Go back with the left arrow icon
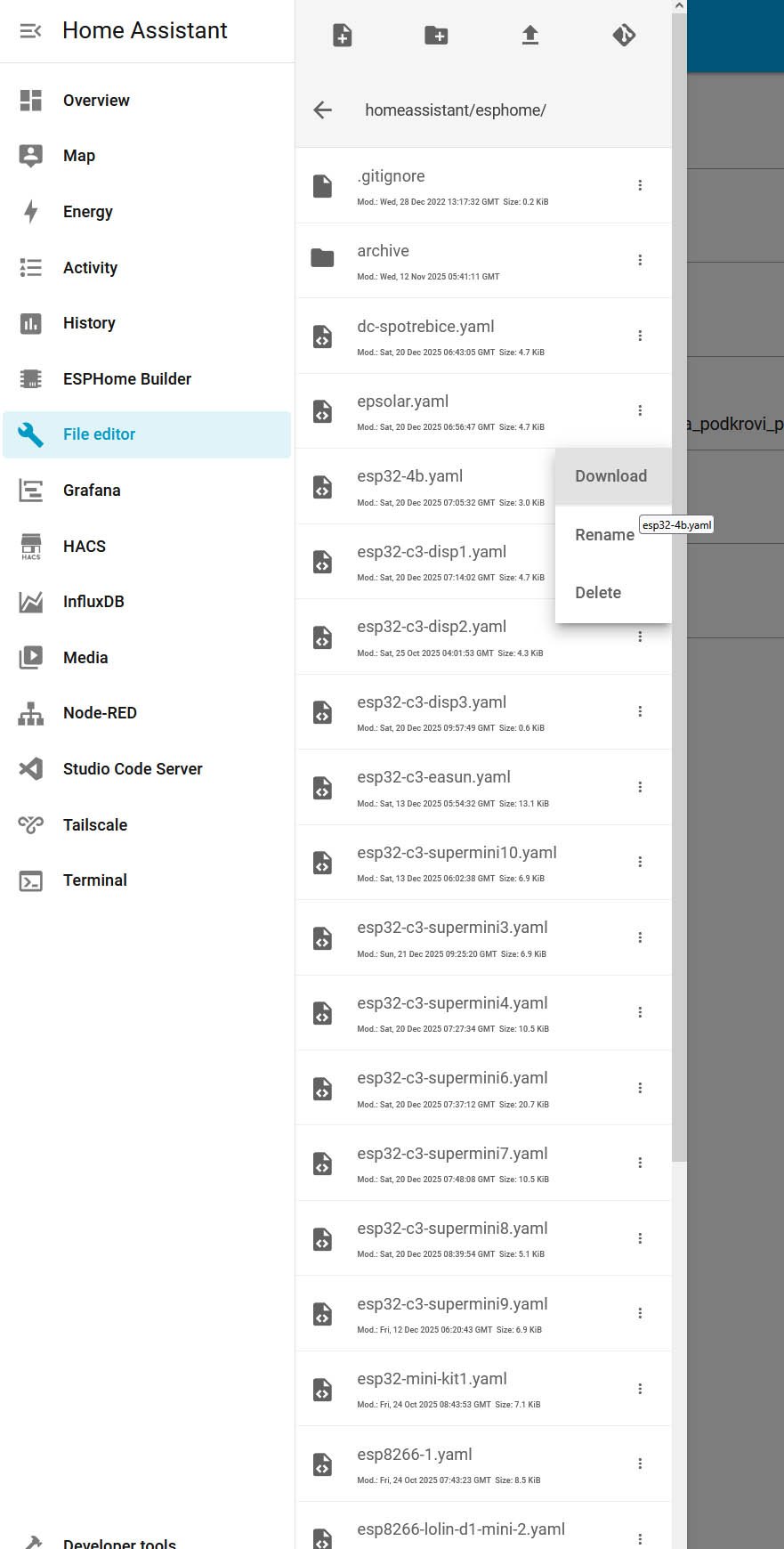This screenshot has width=784, height=1549. (x=323, y=110)
